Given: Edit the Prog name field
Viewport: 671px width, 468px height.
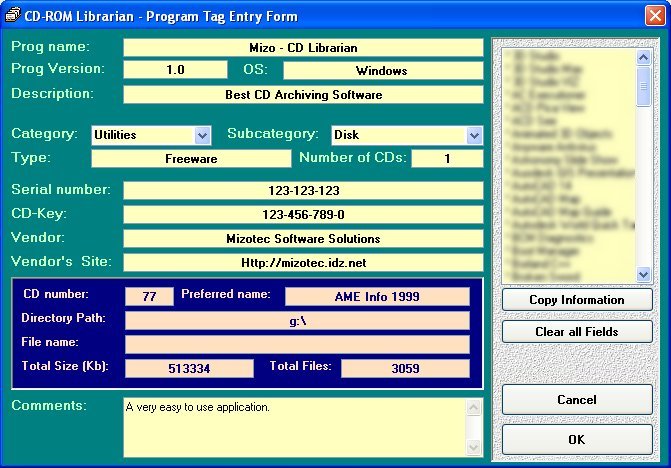Looking at the screenshot, I should pyautogui.click(x=303, y=47).
